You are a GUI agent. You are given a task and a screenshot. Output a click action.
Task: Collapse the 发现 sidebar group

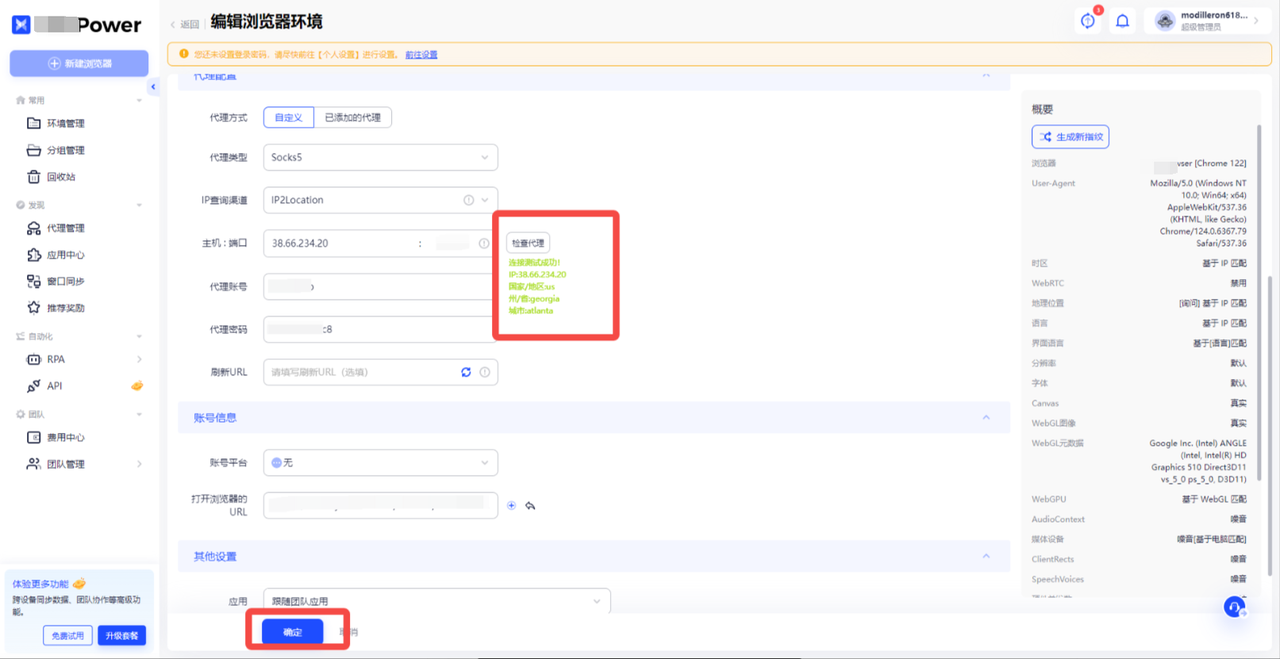coord(139,205)
